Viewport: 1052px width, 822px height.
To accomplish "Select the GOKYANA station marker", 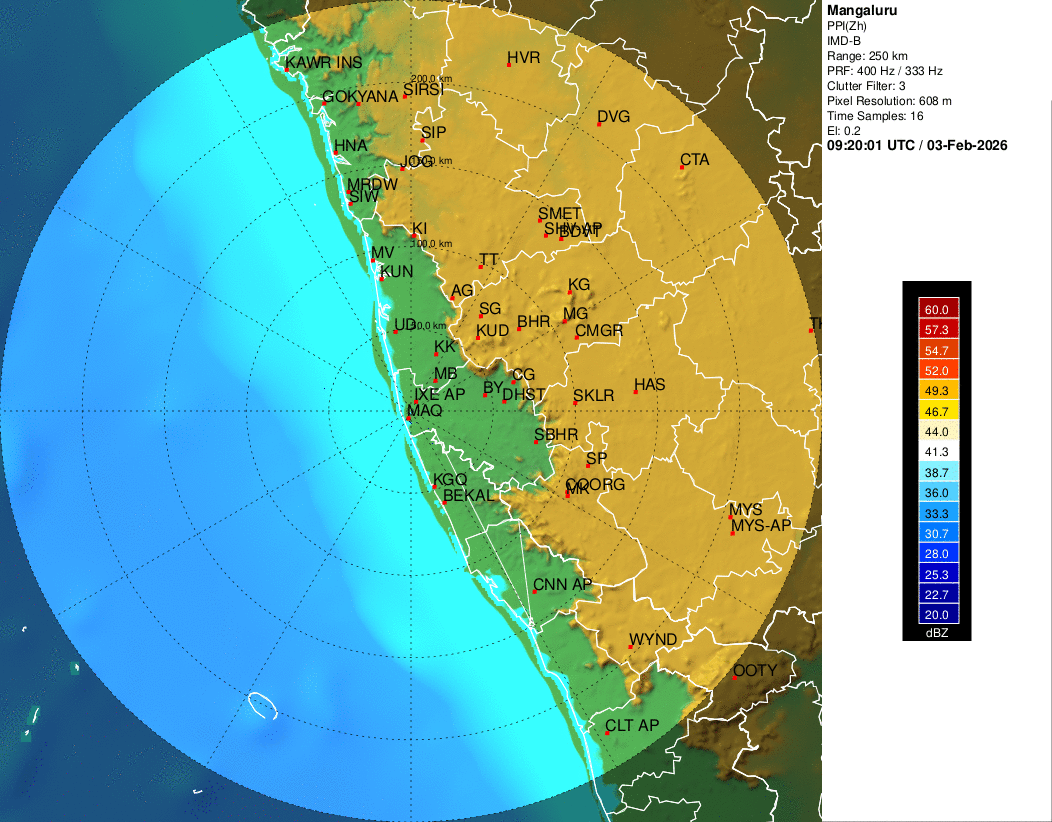I will point(358,104).
